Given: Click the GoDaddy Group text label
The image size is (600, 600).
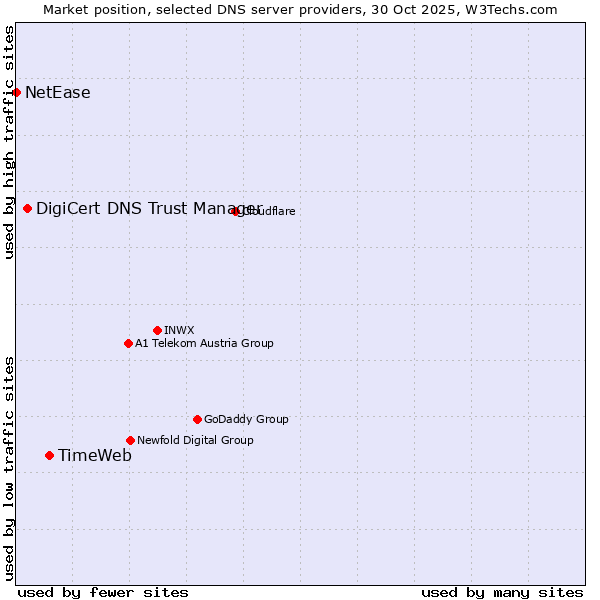Looking at the screenshot, I should click(246, 420).
